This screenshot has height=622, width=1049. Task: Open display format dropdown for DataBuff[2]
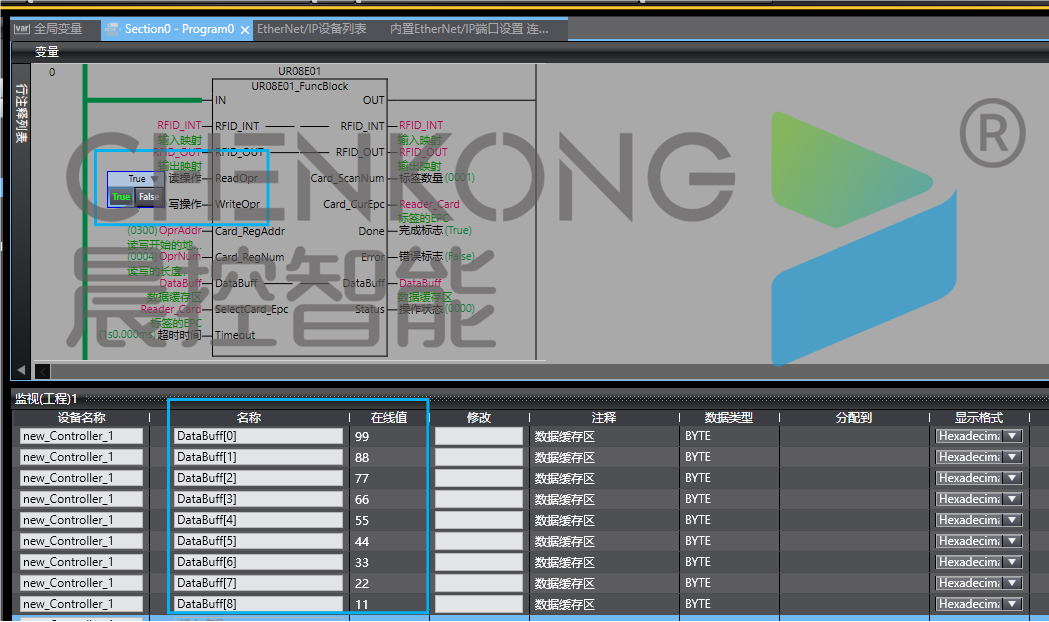1012,478
